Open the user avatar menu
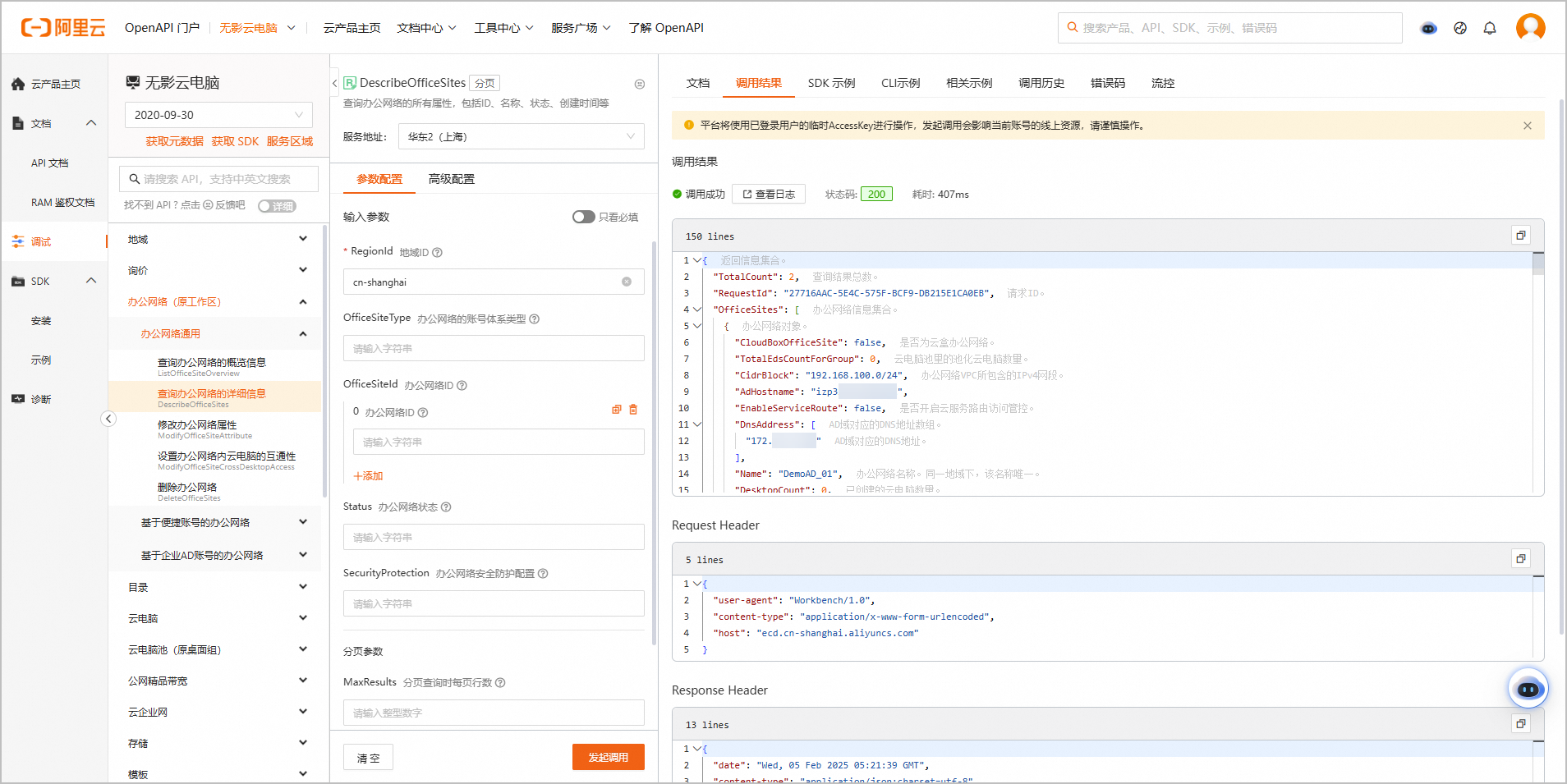The image size is (1567, 784). [x=1531, y=27]
